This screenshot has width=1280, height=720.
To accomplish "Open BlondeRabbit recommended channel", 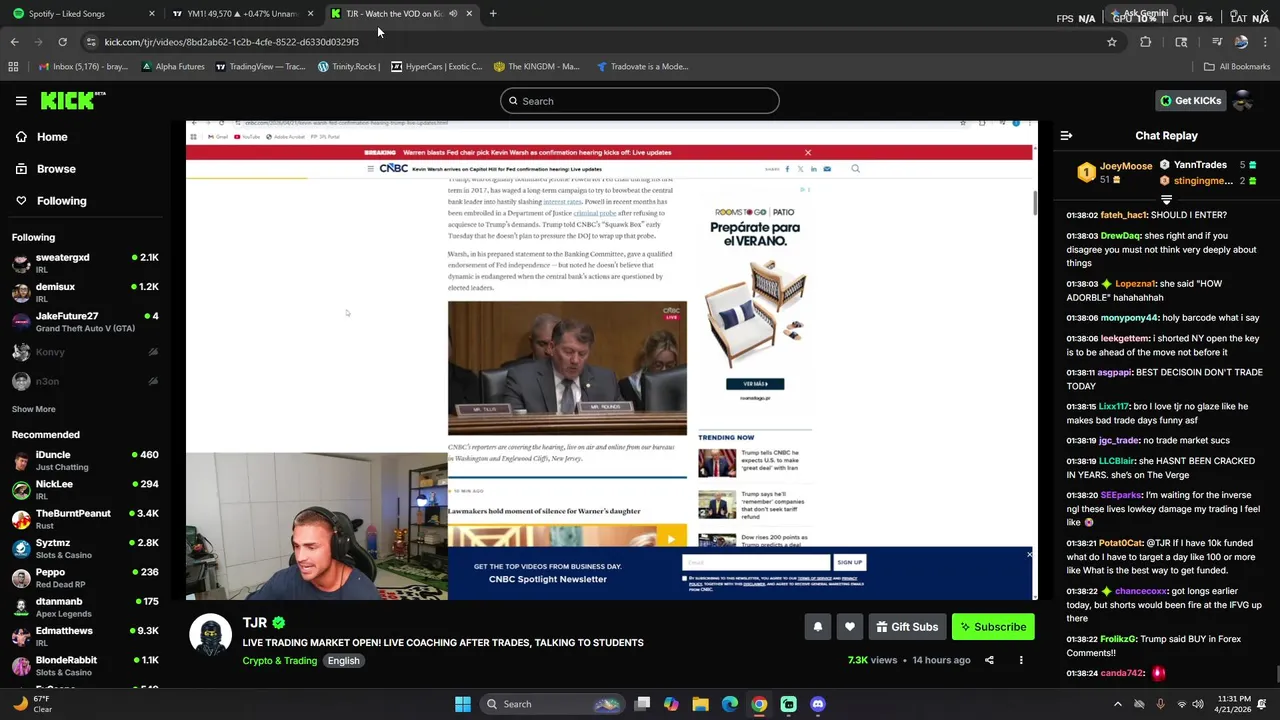I will pyautogui.click(x=85, y=666).
